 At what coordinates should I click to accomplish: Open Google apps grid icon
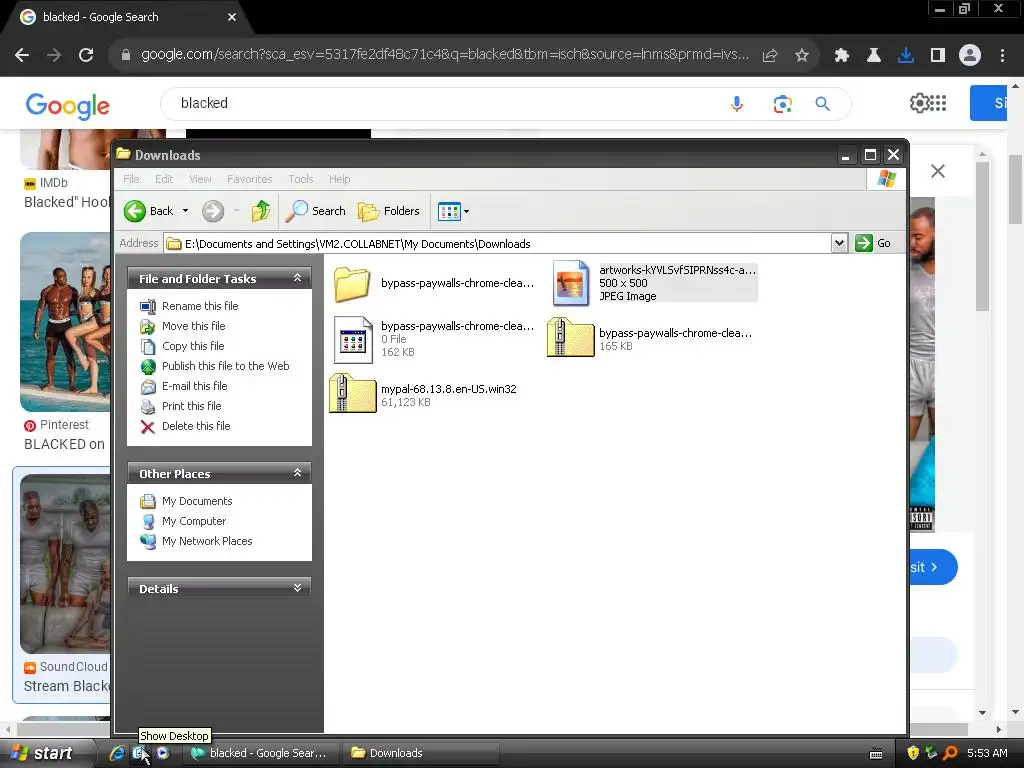click(x=939, y=103)
